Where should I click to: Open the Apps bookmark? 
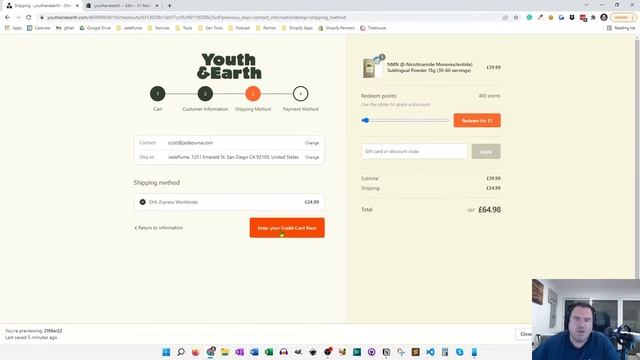13,28
